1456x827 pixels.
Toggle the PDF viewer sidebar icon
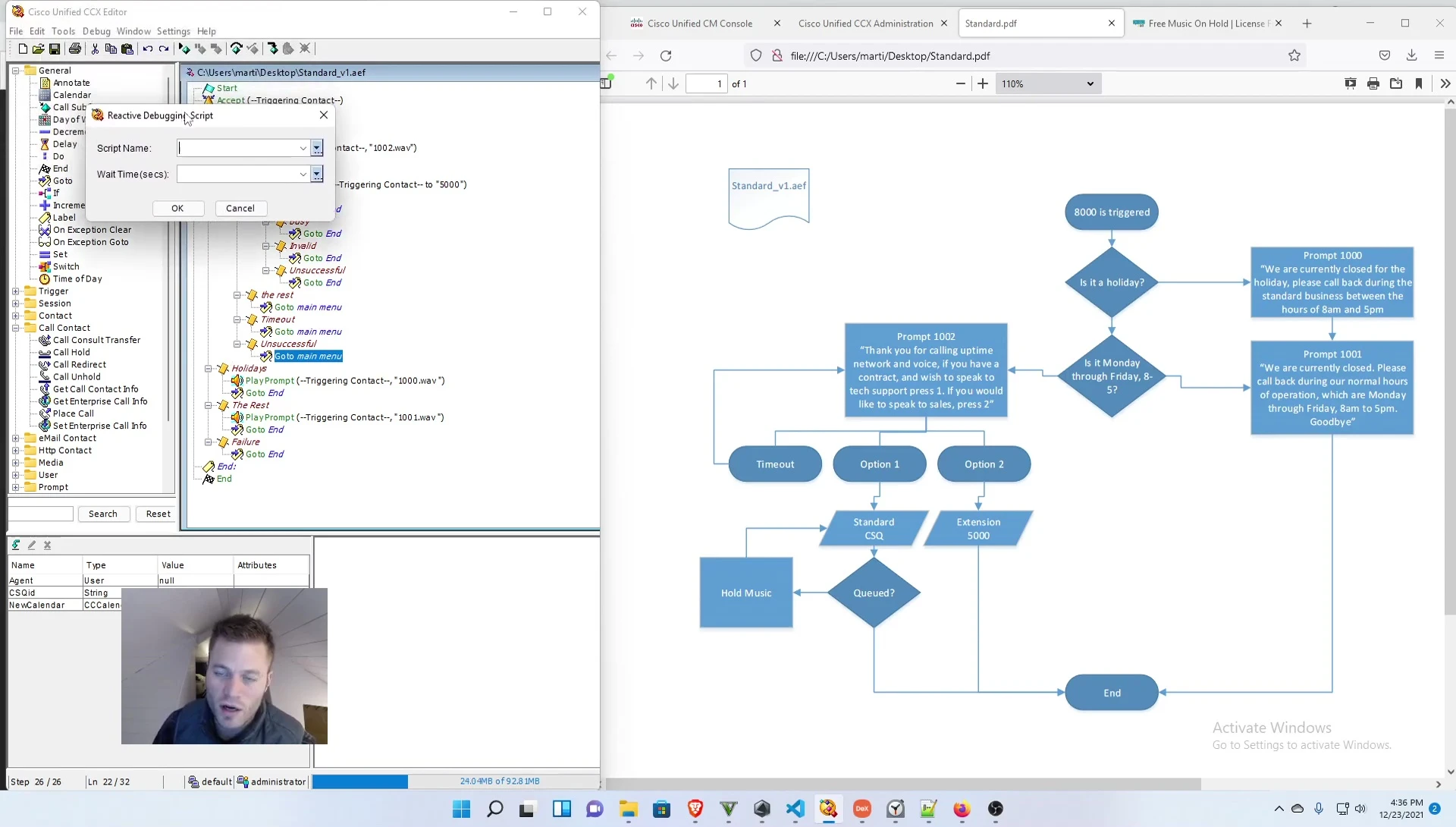point(607,83)
